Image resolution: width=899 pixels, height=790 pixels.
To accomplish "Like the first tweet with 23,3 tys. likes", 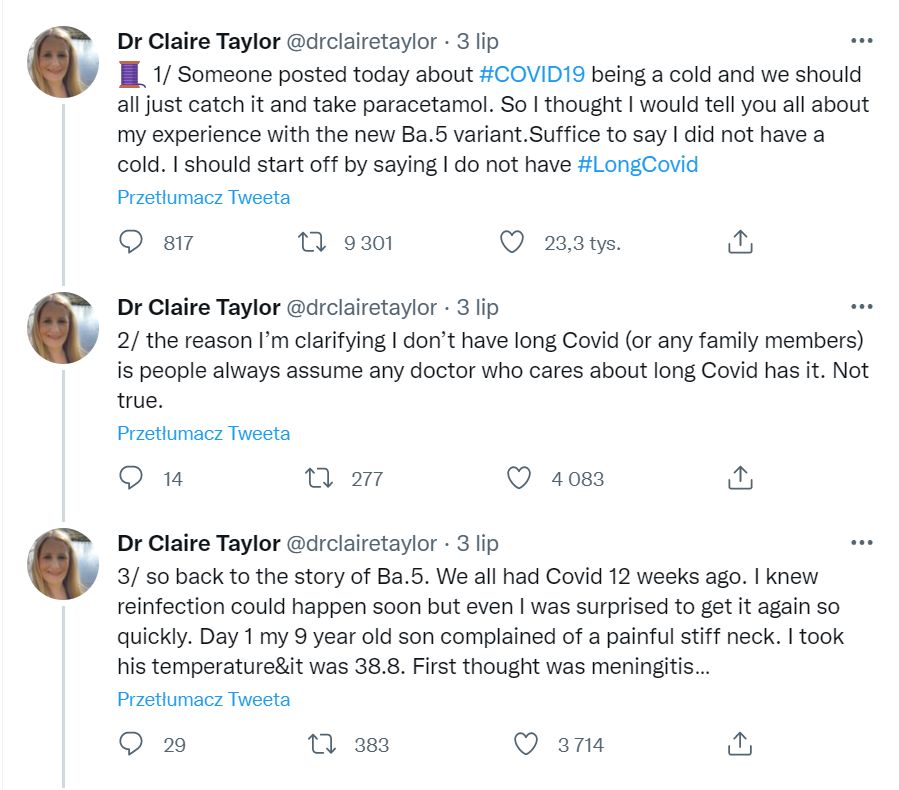I will click(512, 242).
